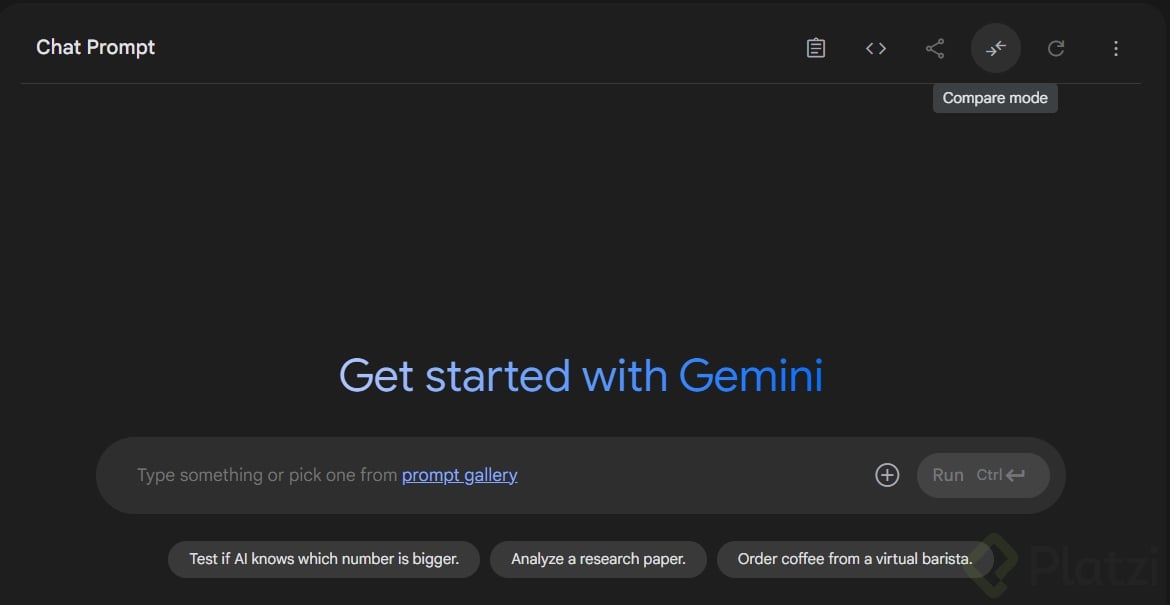Pick 'Order coffee from a virtual barista' chip

coord(854,559)
